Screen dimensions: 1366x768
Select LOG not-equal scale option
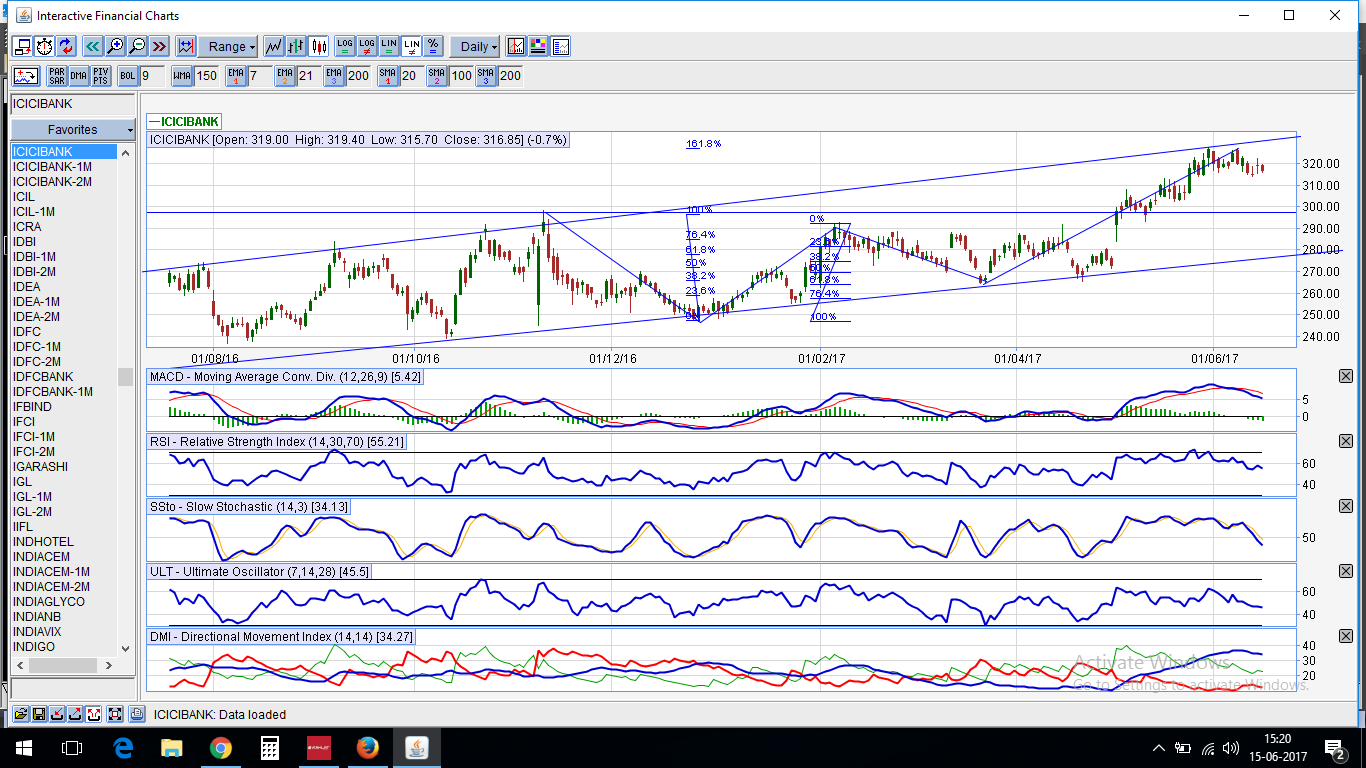[367, 46]
